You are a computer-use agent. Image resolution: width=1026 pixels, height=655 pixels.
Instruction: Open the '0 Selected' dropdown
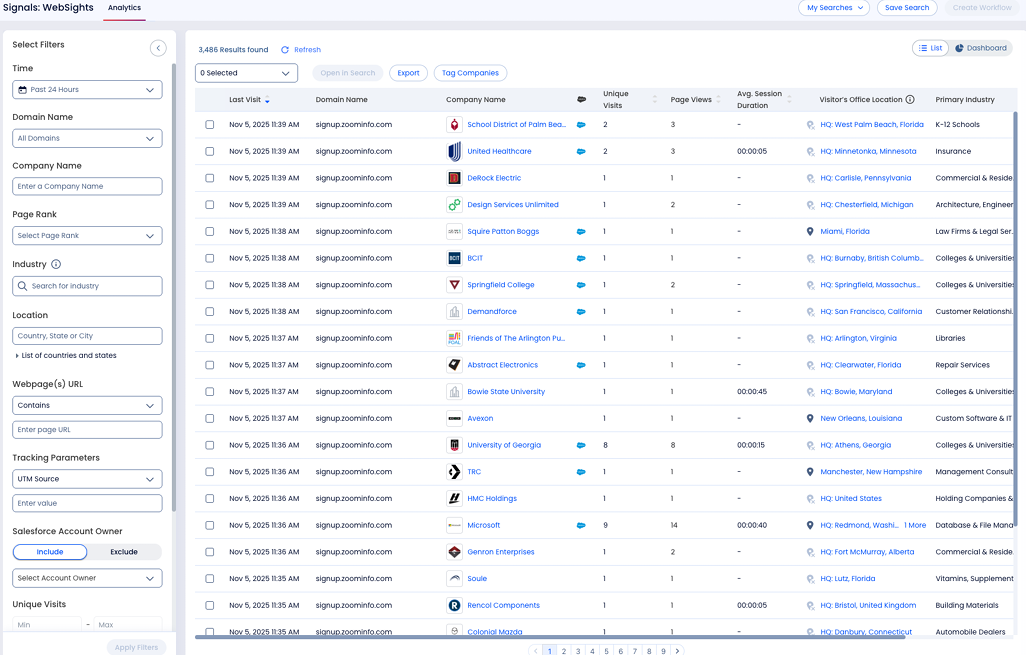coord(246,73)
